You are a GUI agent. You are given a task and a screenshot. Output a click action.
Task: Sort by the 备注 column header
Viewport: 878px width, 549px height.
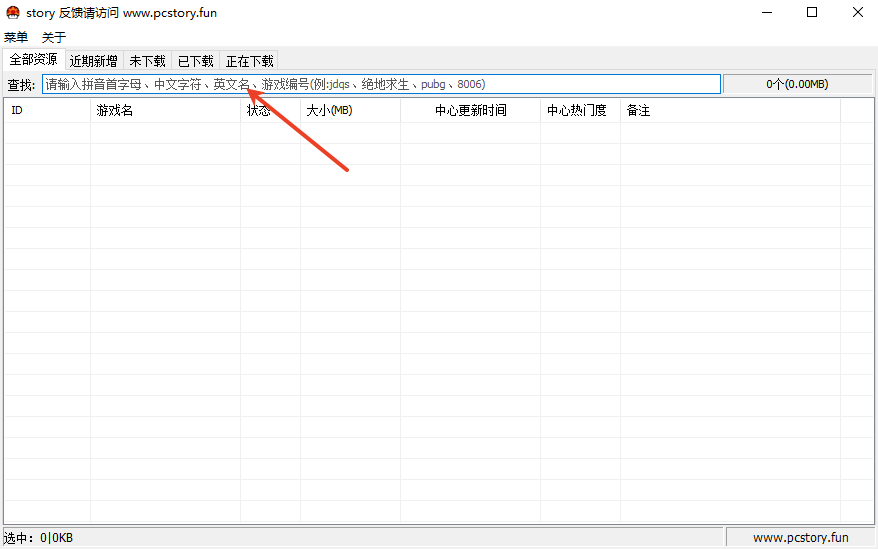pyautogui.click(x=730, y=110)
